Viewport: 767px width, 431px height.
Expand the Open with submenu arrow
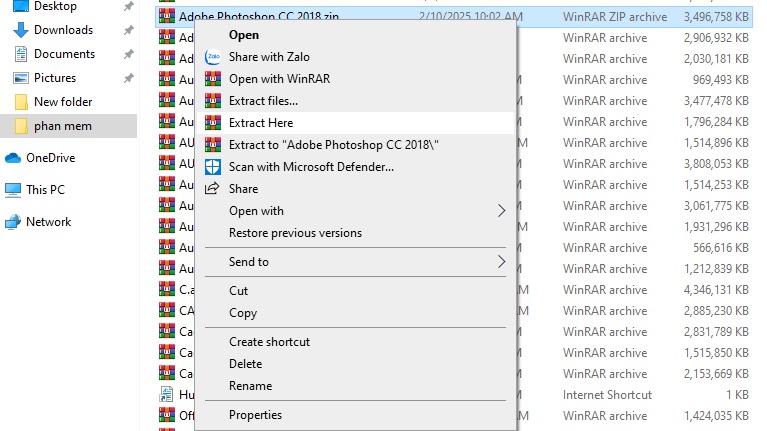click(502, 211)
